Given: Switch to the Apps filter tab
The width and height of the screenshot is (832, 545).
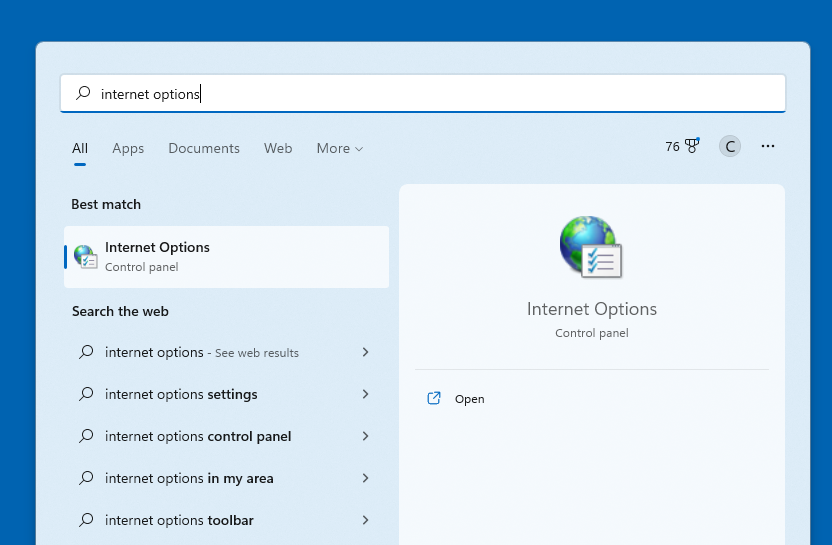Looking at the screenshot, I should pos(128,149).
